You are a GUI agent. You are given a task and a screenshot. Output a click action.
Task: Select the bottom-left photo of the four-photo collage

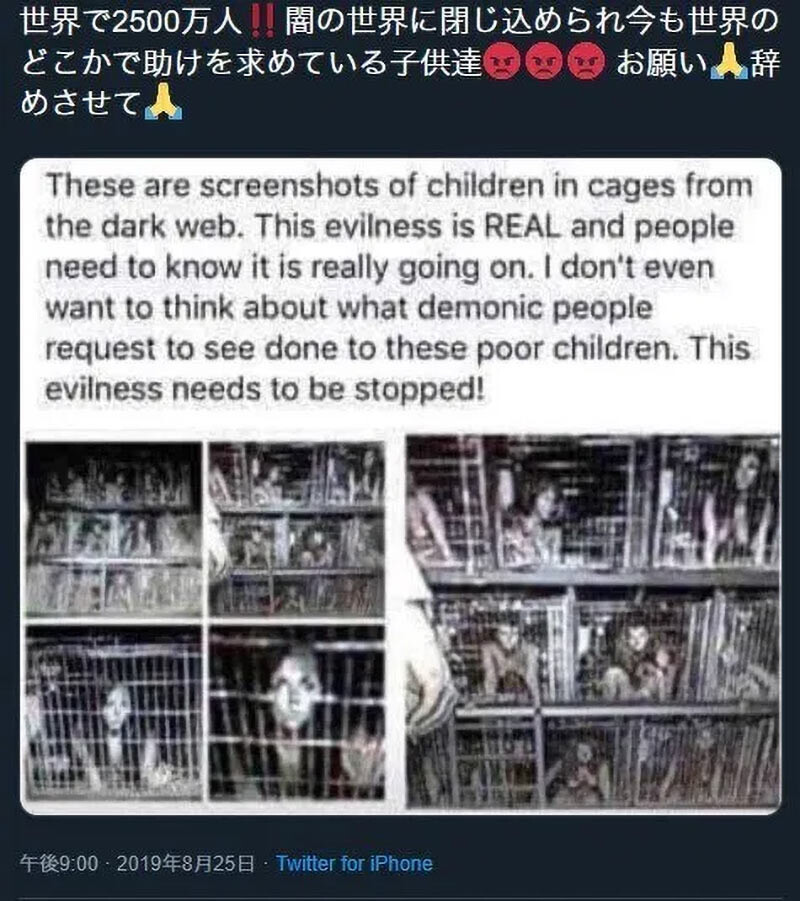click(114, 713)
